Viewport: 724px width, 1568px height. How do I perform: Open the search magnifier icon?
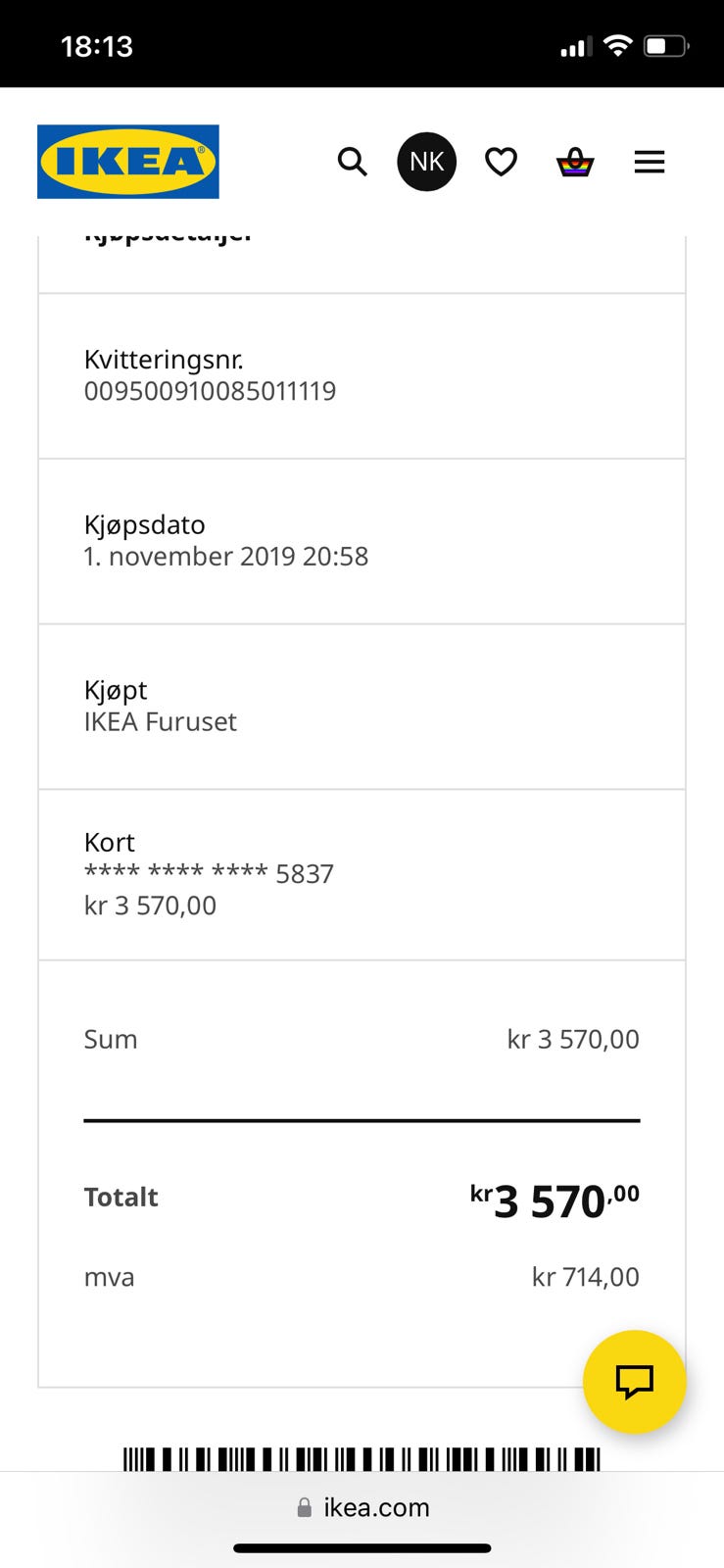(352, 162)
